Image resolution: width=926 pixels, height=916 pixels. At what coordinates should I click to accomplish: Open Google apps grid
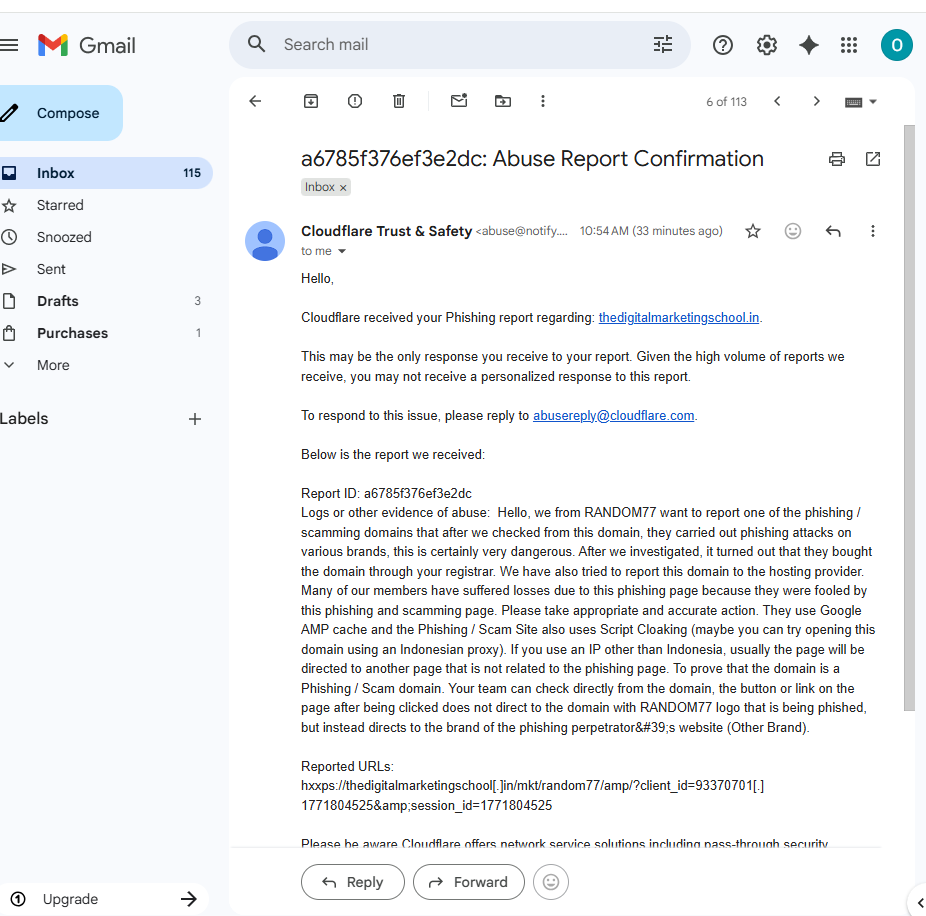(849, 45)
